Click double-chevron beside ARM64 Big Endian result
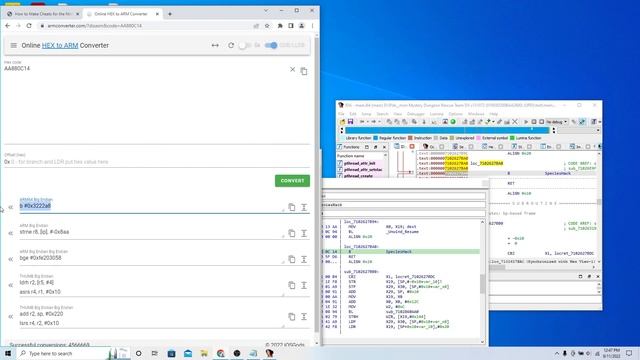Image resolution: width=640 pixels, height=360 pixels. (x=11, y=207)
